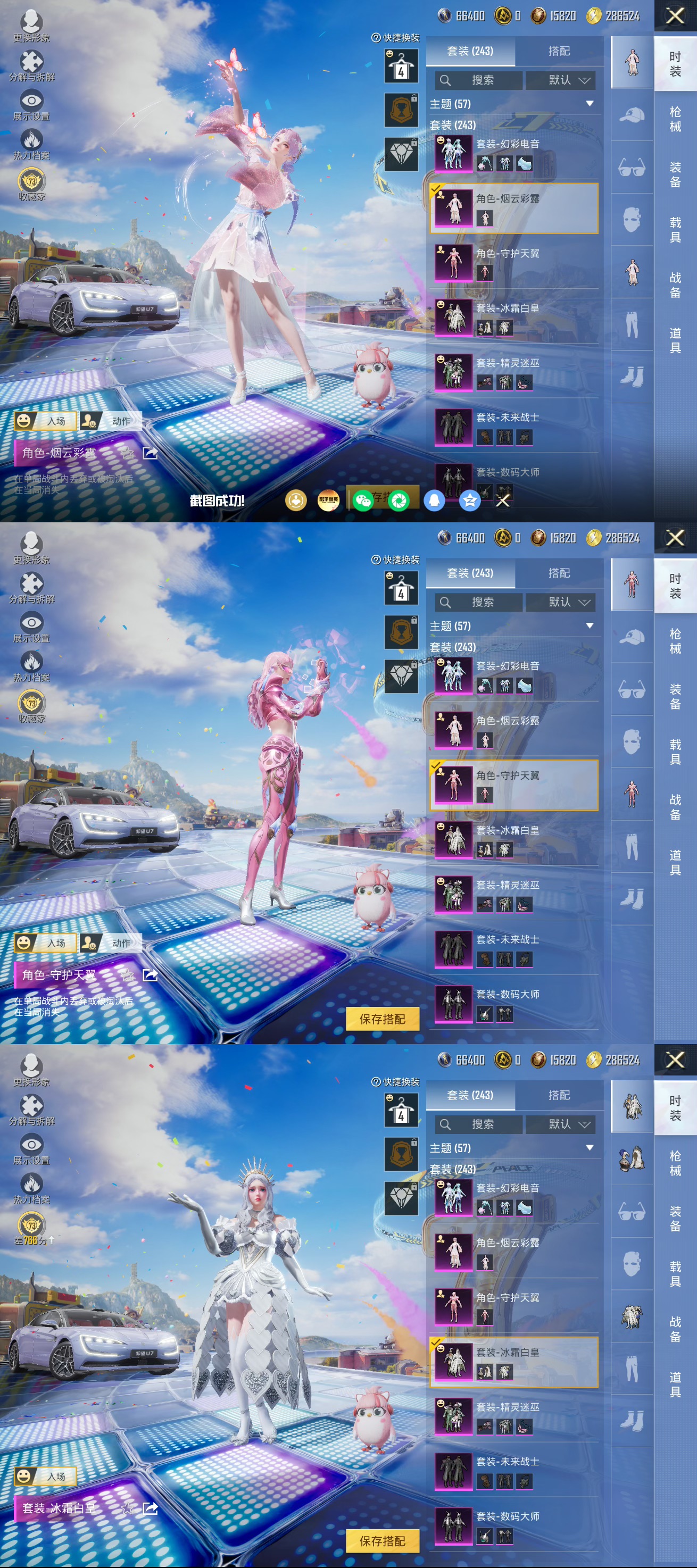Image resolution: width=697 pixels, height=1568 pixels.
Task: Choose 角色-烟云彩霞 outfit in bottom screenshot
Action: [515, 1252]
